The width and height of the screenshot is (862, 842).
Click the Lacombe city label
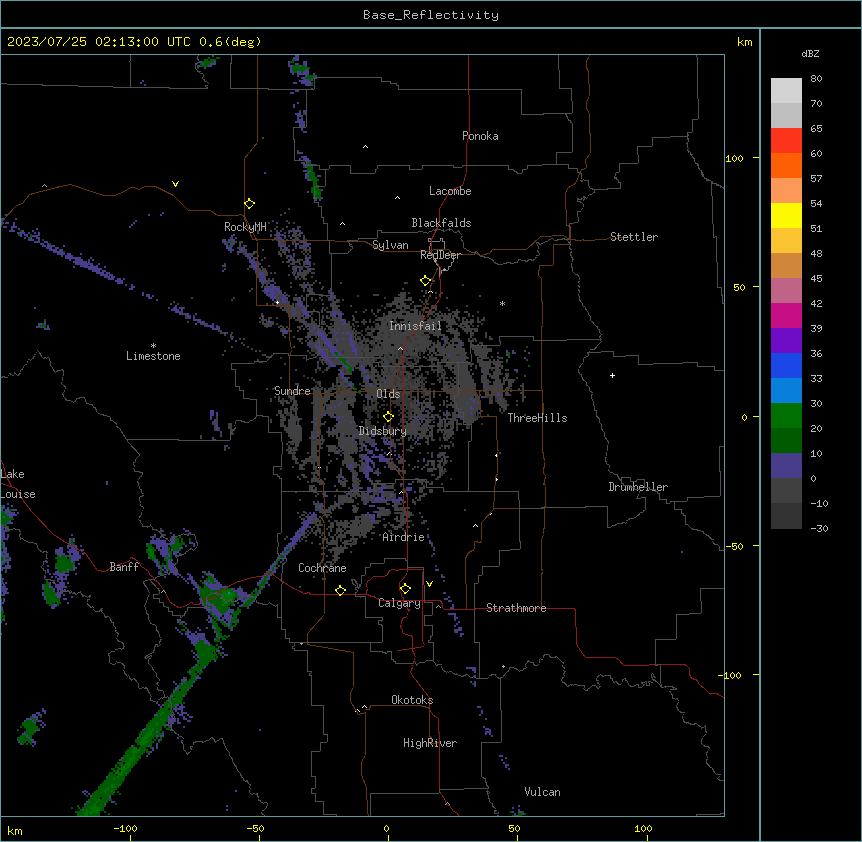click(x=450, y=191)
